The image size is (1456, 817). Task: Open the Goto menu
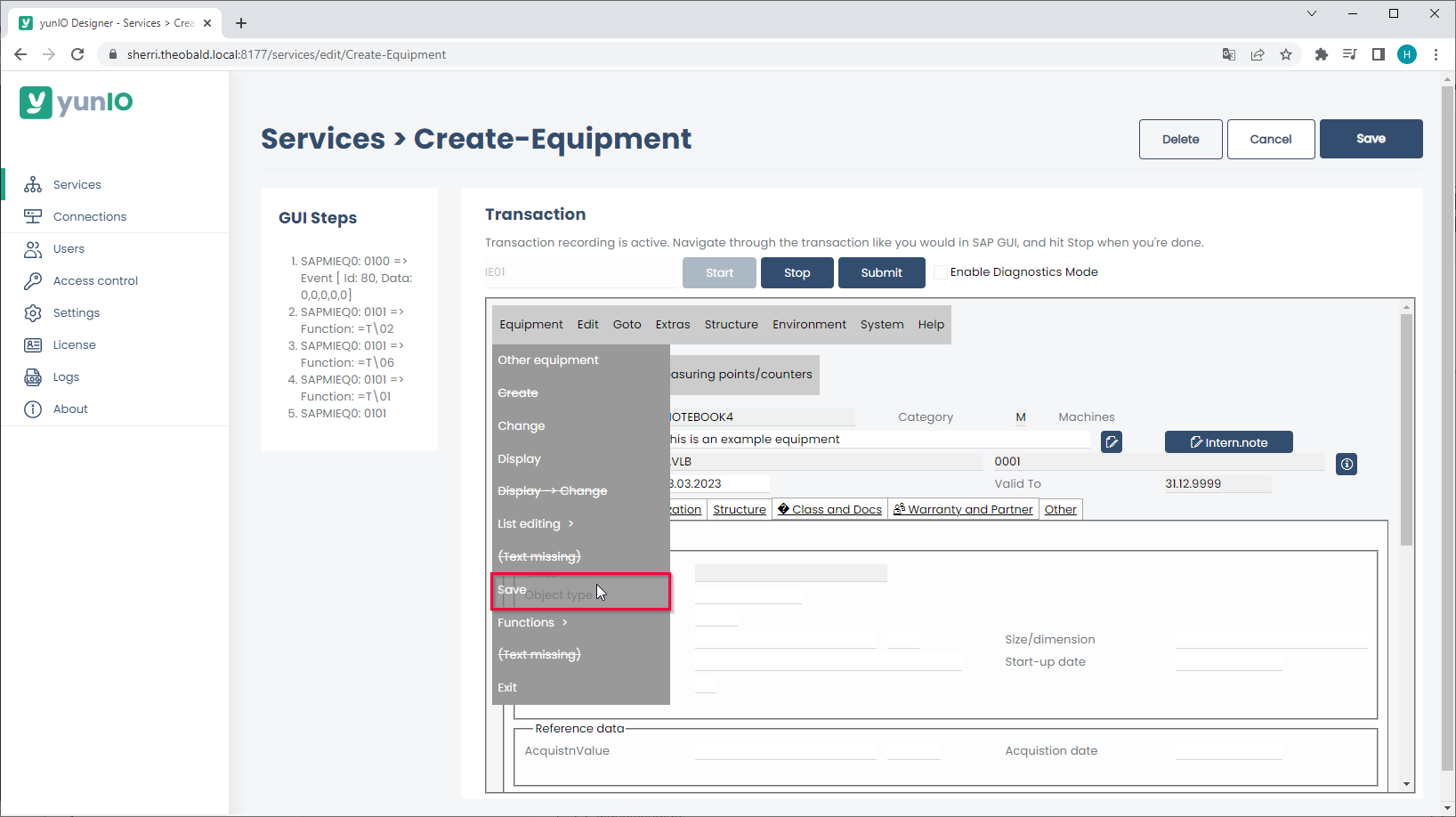tap(627, 324)
